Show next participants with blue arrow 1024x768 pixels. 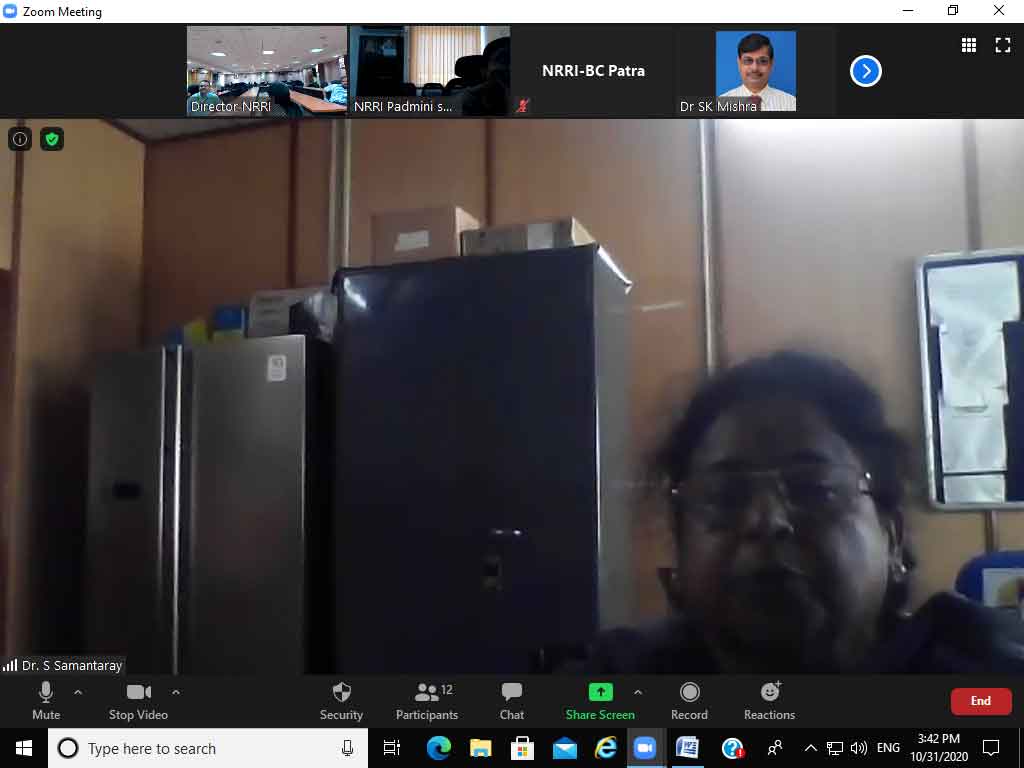point(866,71)
